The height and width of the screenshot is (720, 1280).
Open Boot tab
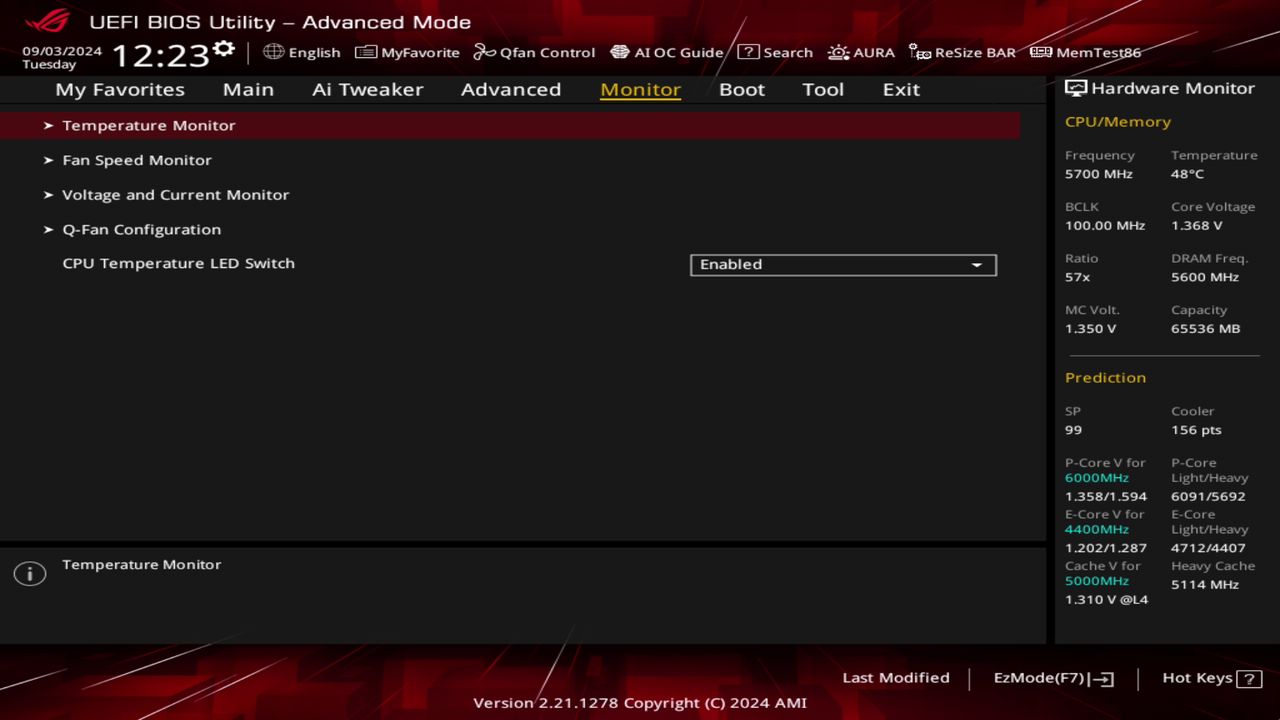[742, 89]
